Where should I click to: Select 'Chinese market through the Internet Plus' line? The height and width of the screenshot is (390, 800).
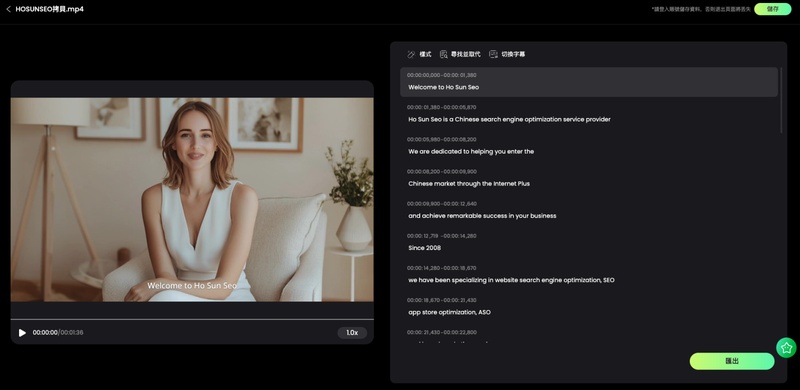click(x=469, y=184)
